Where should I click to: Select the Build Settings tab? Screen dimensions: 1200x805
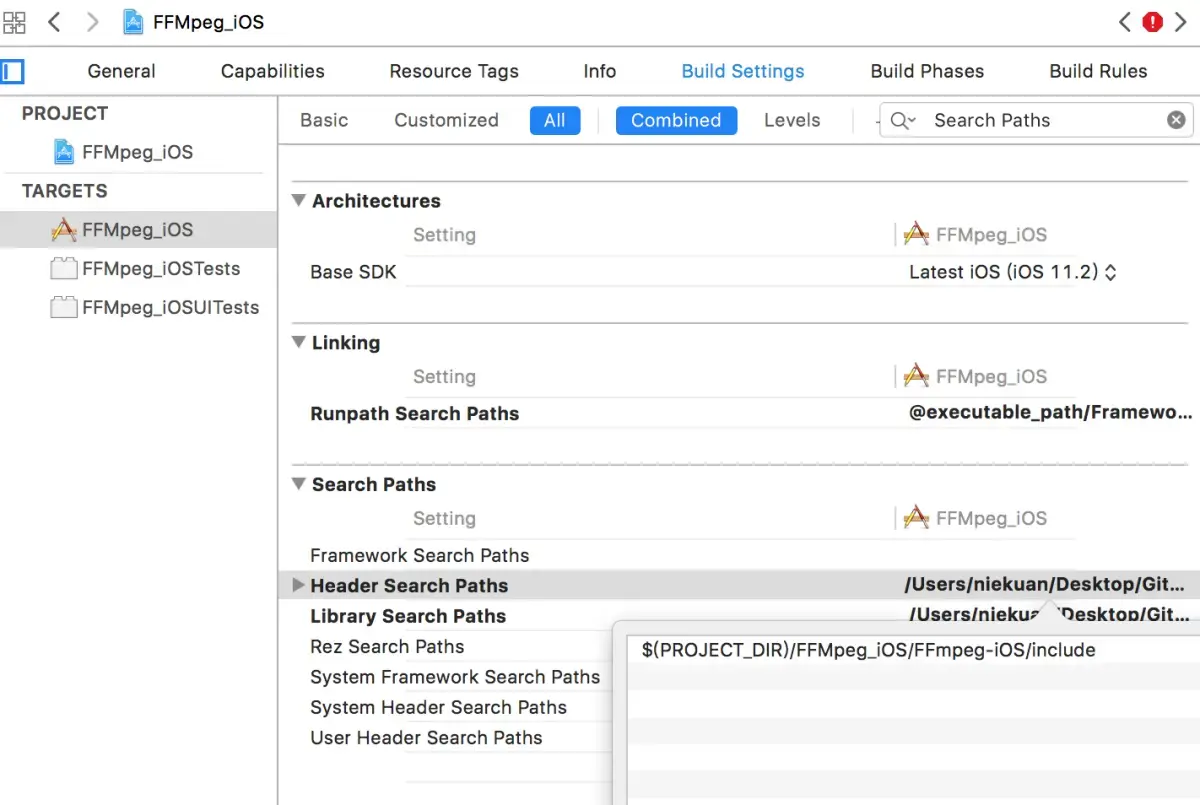click(743, 71)
